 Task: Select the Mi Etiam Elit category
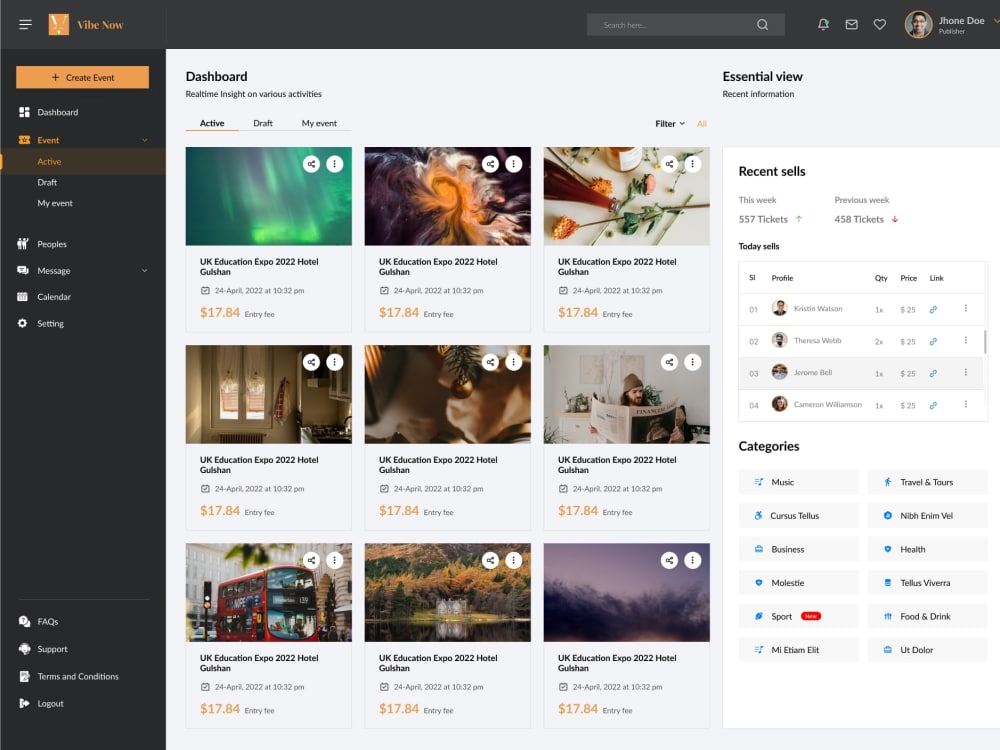click(x=798, y=650)
